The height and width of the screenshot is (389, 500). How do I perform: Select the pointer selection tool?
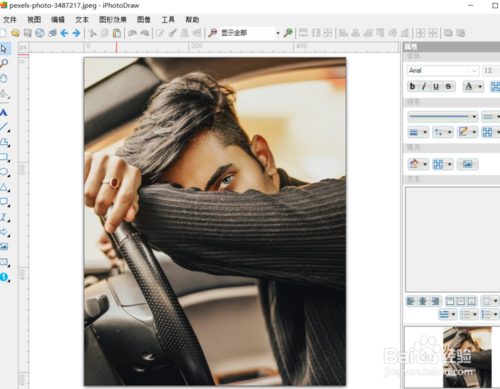pos(4,49)
